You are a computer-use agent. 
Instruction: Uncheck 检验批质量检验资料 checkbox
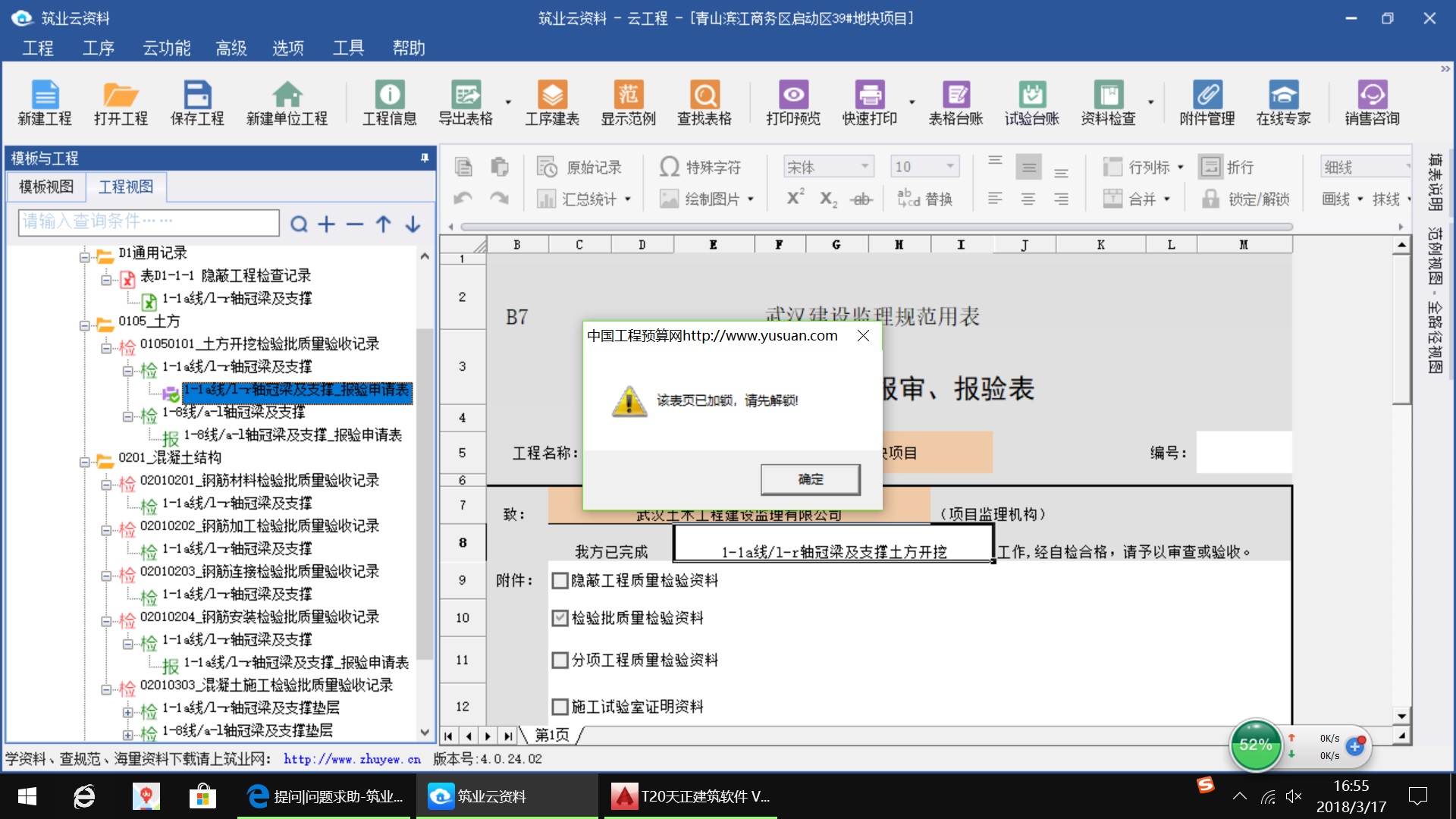tap(560, 618)
